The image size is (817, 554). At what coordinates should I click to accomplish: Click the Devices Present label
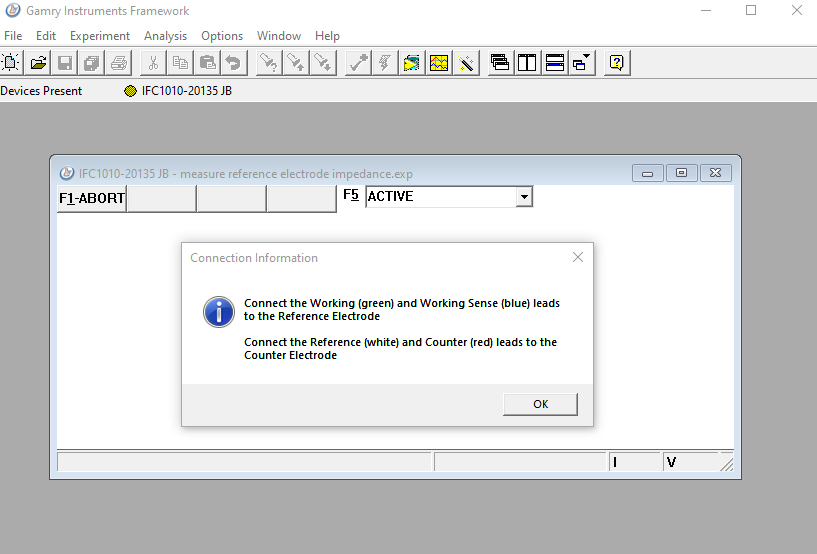coord(41,91)
